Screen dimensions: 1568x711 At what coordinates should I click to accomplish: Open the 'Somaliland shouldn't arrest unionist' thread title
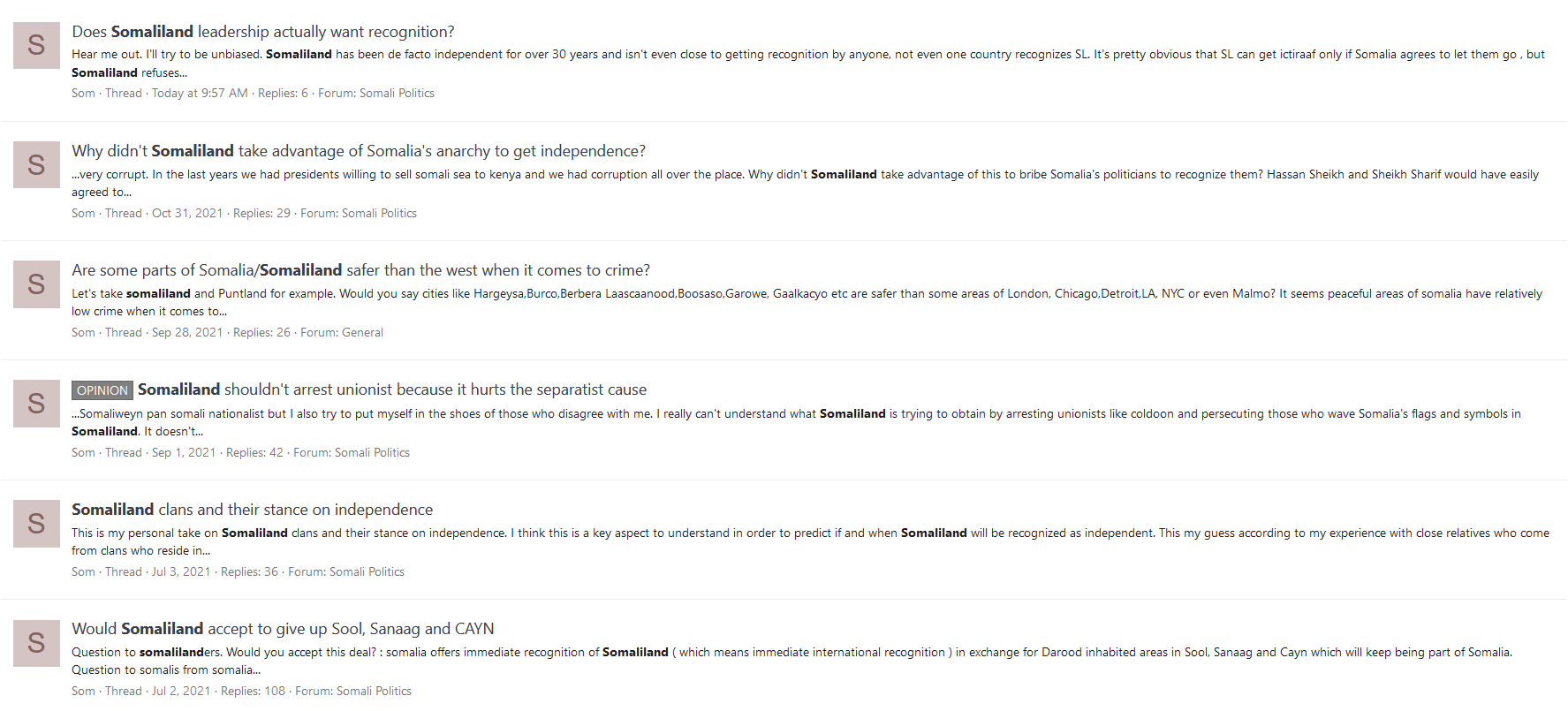tap(392, 390)
